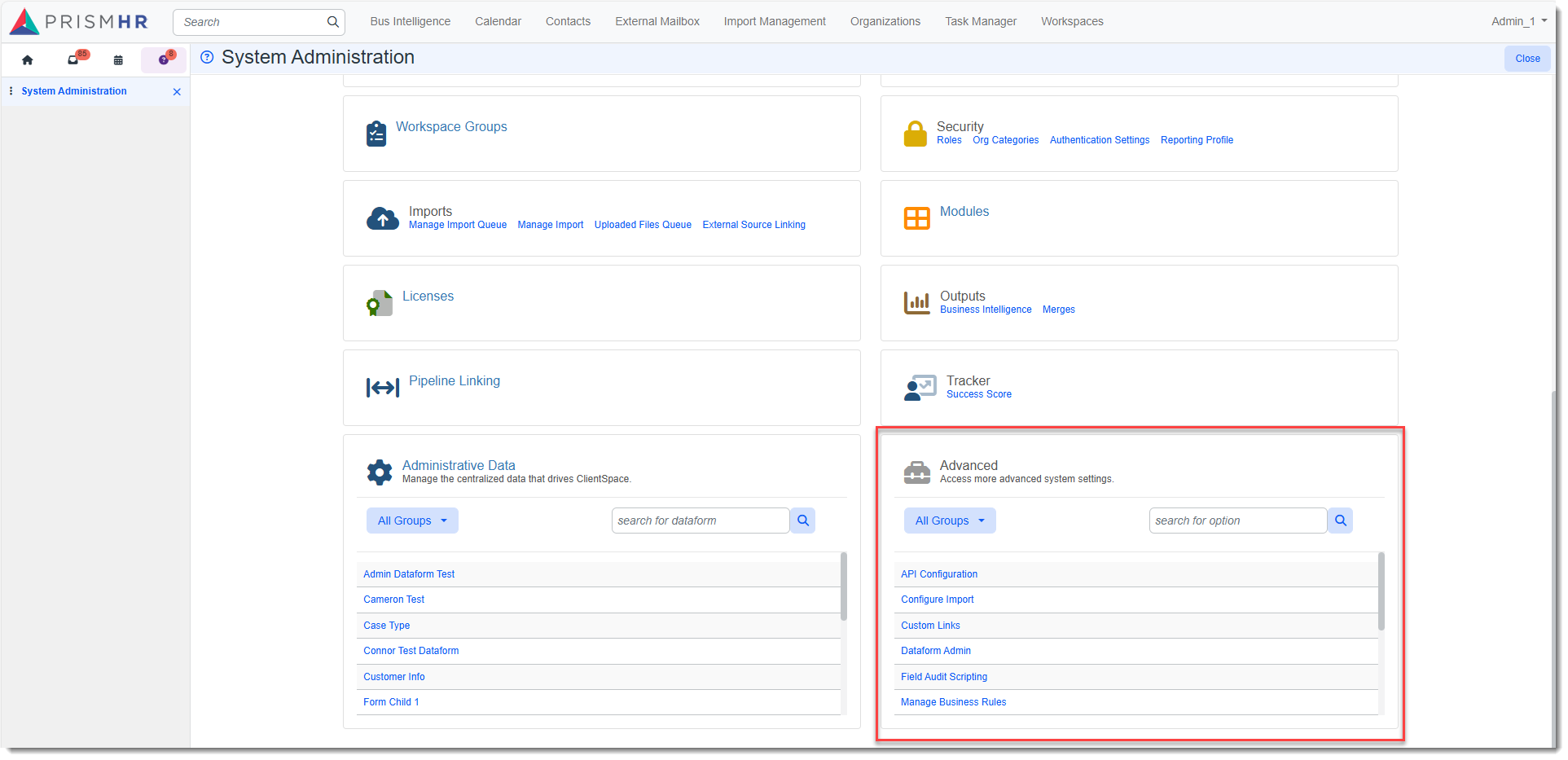Image resolution: width=1568 pixels, height=760 pixels.
Task: Click the Security padlock icon
Action: pyautogui.click(x=915, y=134)
